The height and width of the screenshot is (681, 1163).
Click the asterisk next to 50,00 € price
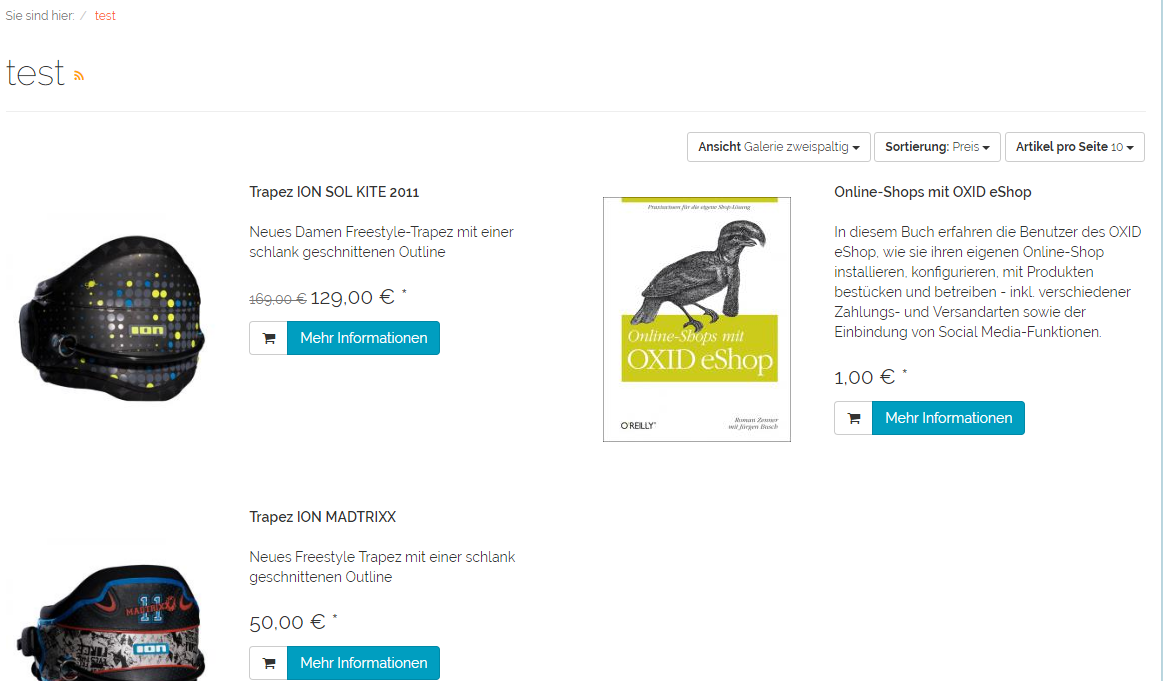tap(335, 618)
